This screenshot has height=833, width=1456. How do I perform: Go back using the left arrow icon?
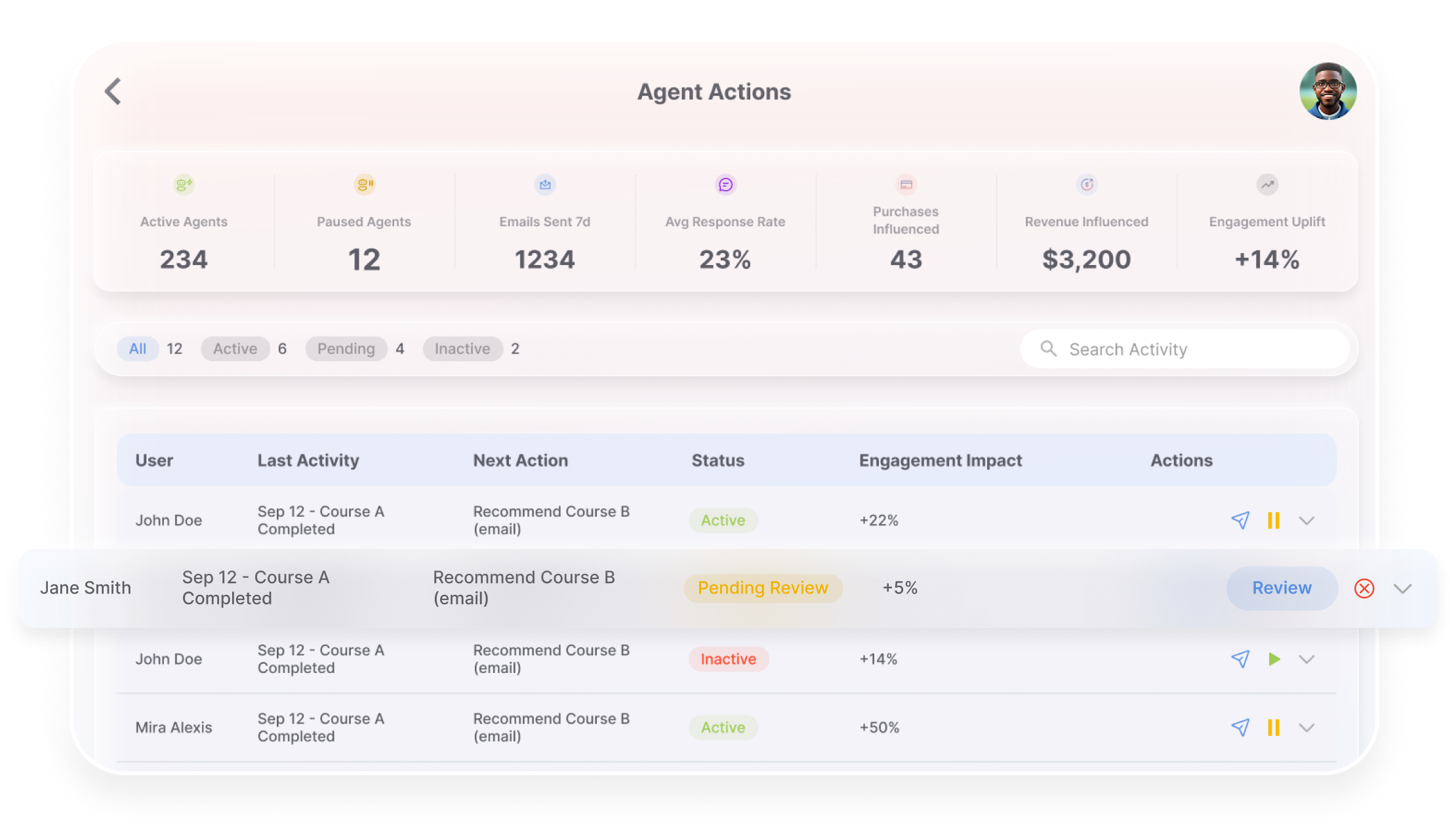point(113,91)
